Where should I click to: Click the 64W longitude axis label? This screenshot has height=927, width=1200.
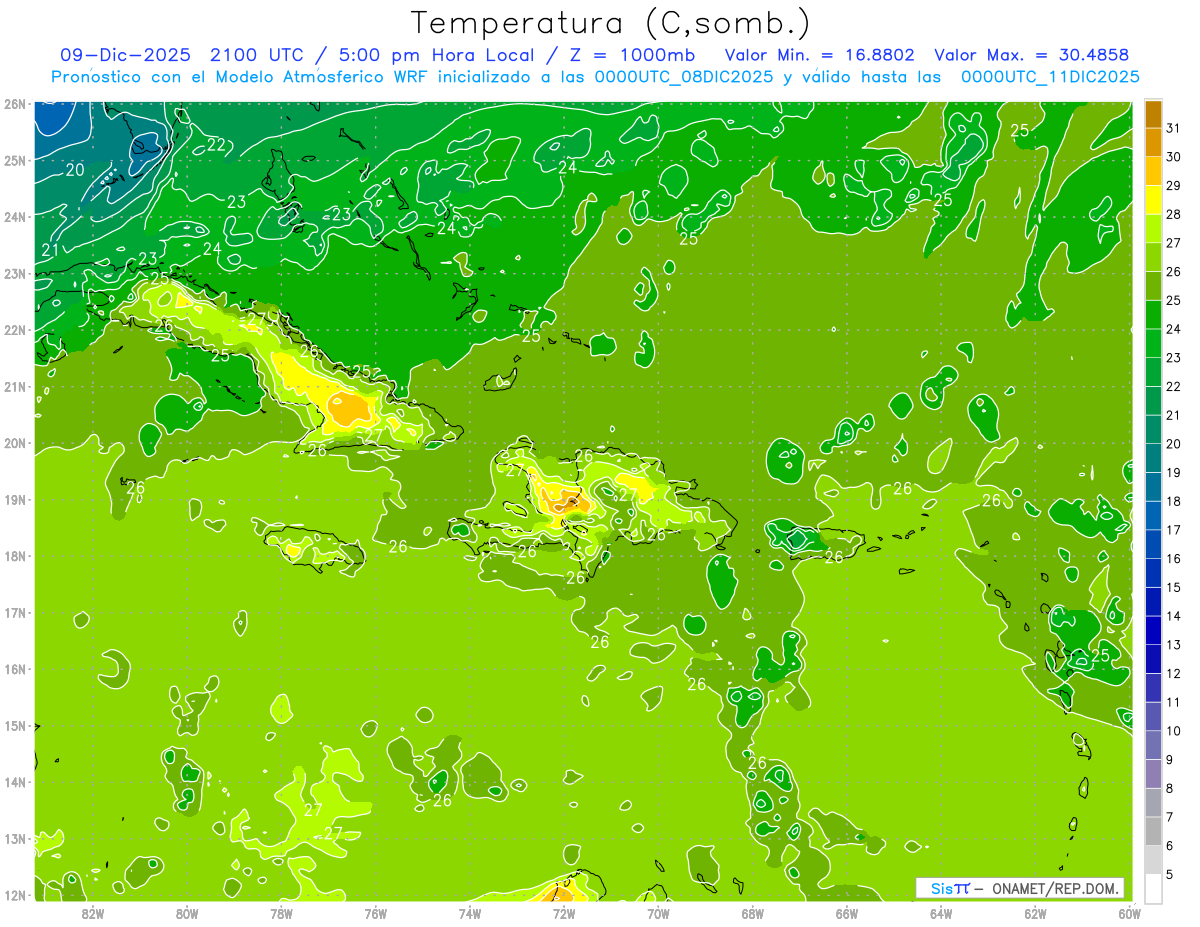coord(941,913)
